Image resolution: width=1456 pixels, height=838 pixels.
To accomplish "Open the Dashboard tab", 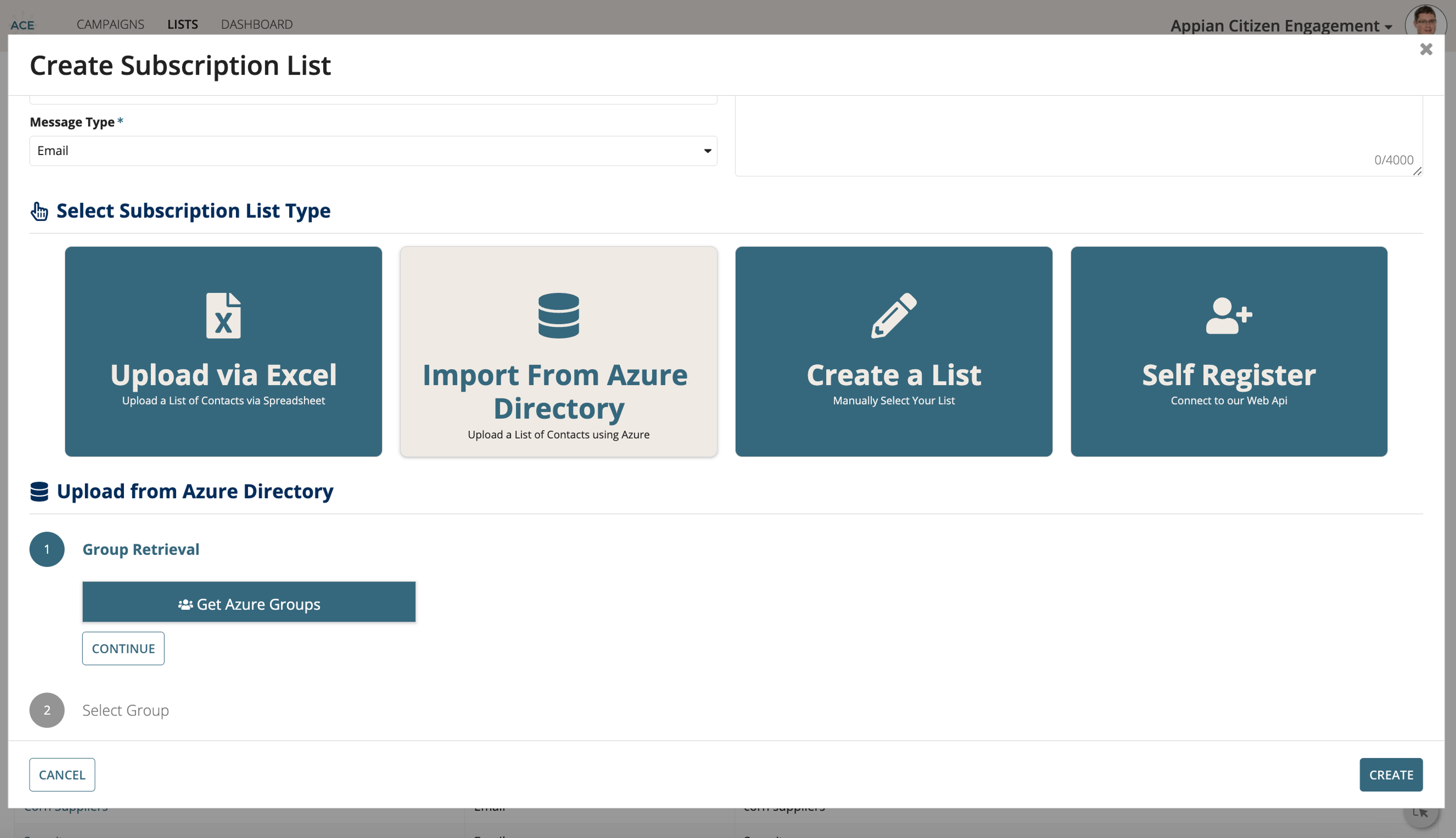I will pyautogui.click(x=257, y=24).
